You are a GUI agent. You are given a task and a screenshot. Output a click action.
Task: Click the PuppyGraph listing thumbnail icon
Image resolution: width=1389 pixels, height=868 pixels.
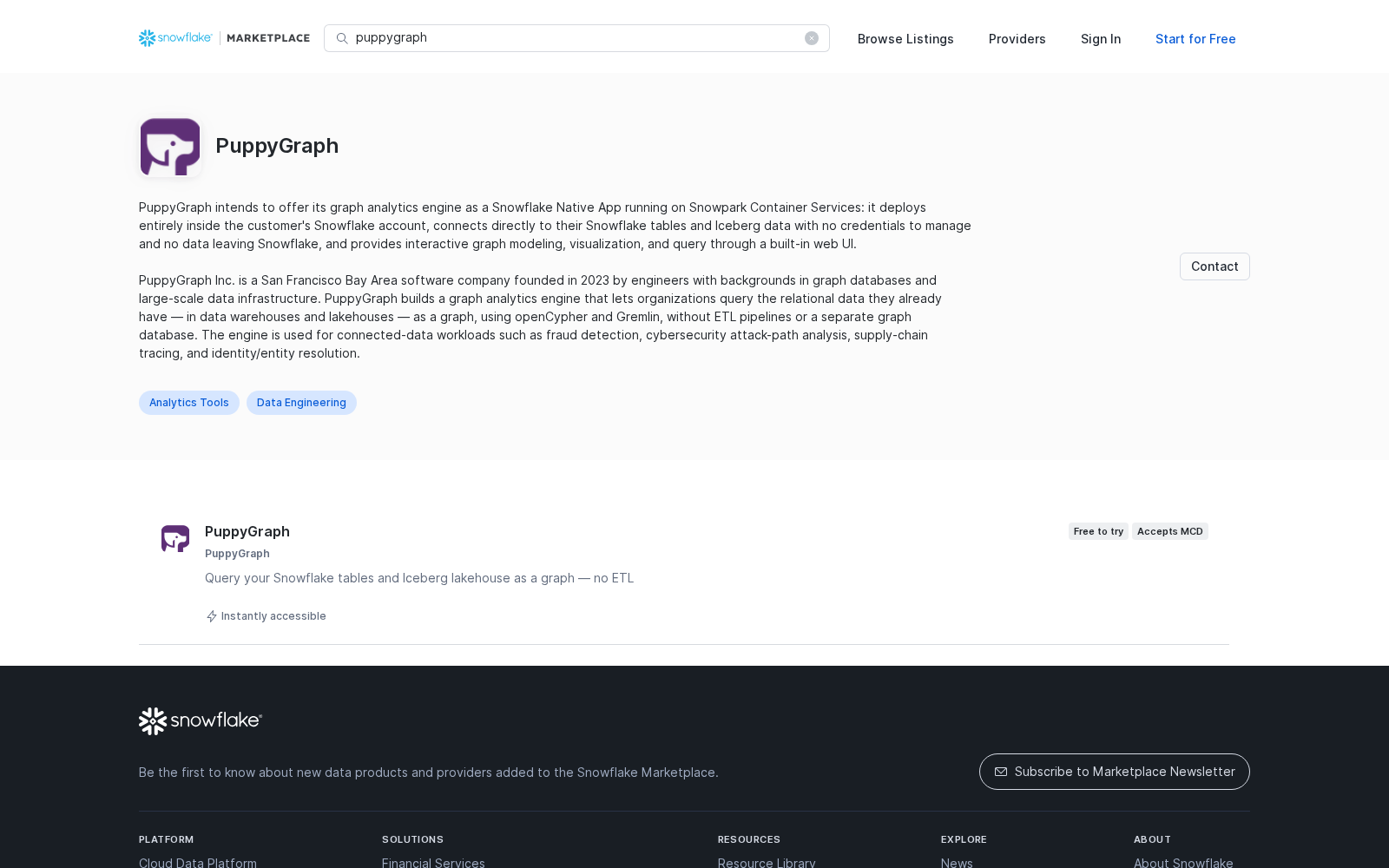point(175,538)
